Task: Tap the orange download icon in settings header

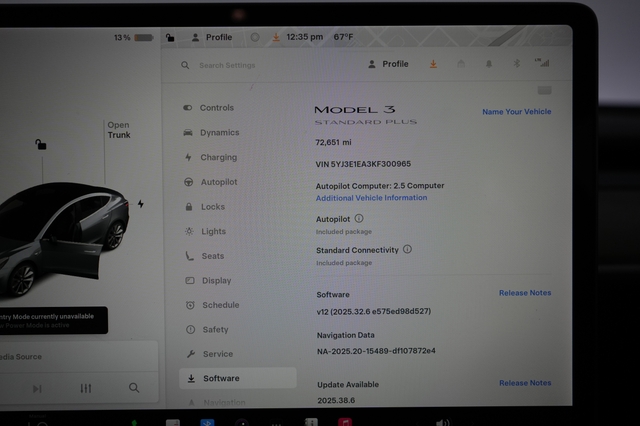Action: tap(433, 64)
